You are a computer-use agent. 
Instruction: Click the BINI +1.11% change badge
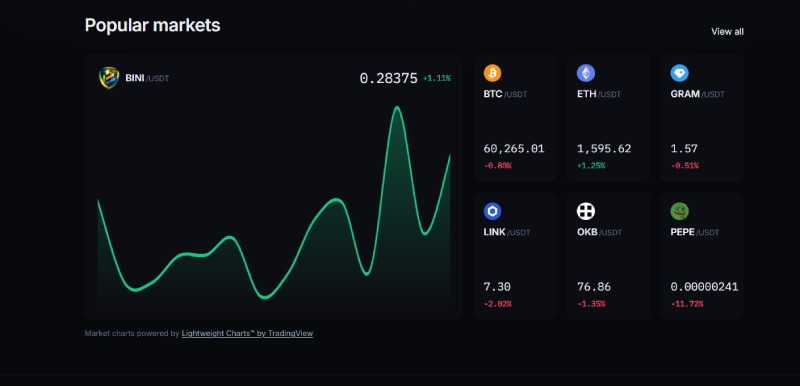pyautogui.click(x=437, y=79)
